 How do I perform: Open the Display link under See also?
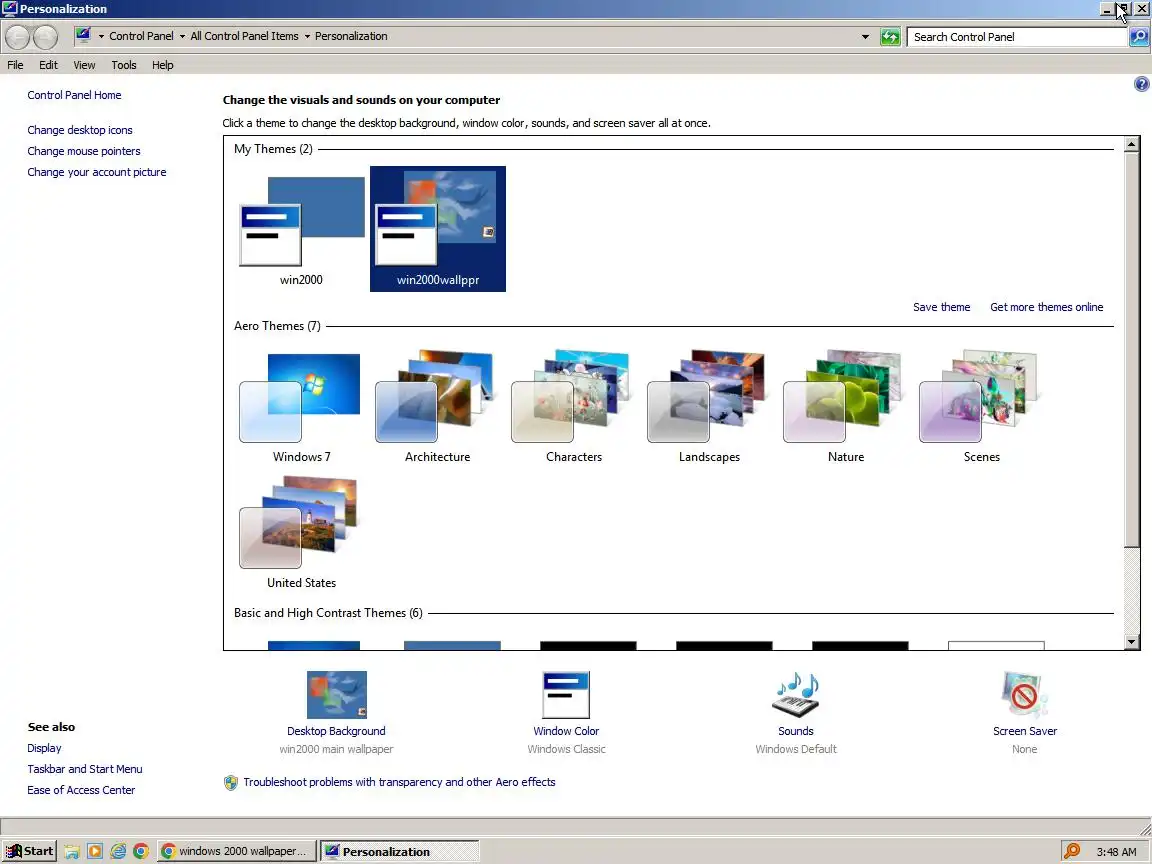(x=44, y=748)
